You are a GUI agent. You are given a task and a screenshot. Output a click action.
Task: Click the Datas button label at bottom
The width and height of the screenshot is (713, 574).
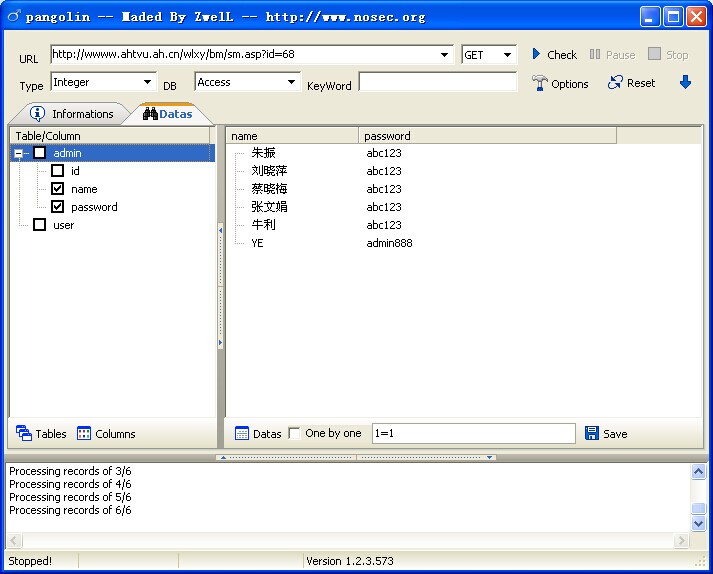point(267,433)
